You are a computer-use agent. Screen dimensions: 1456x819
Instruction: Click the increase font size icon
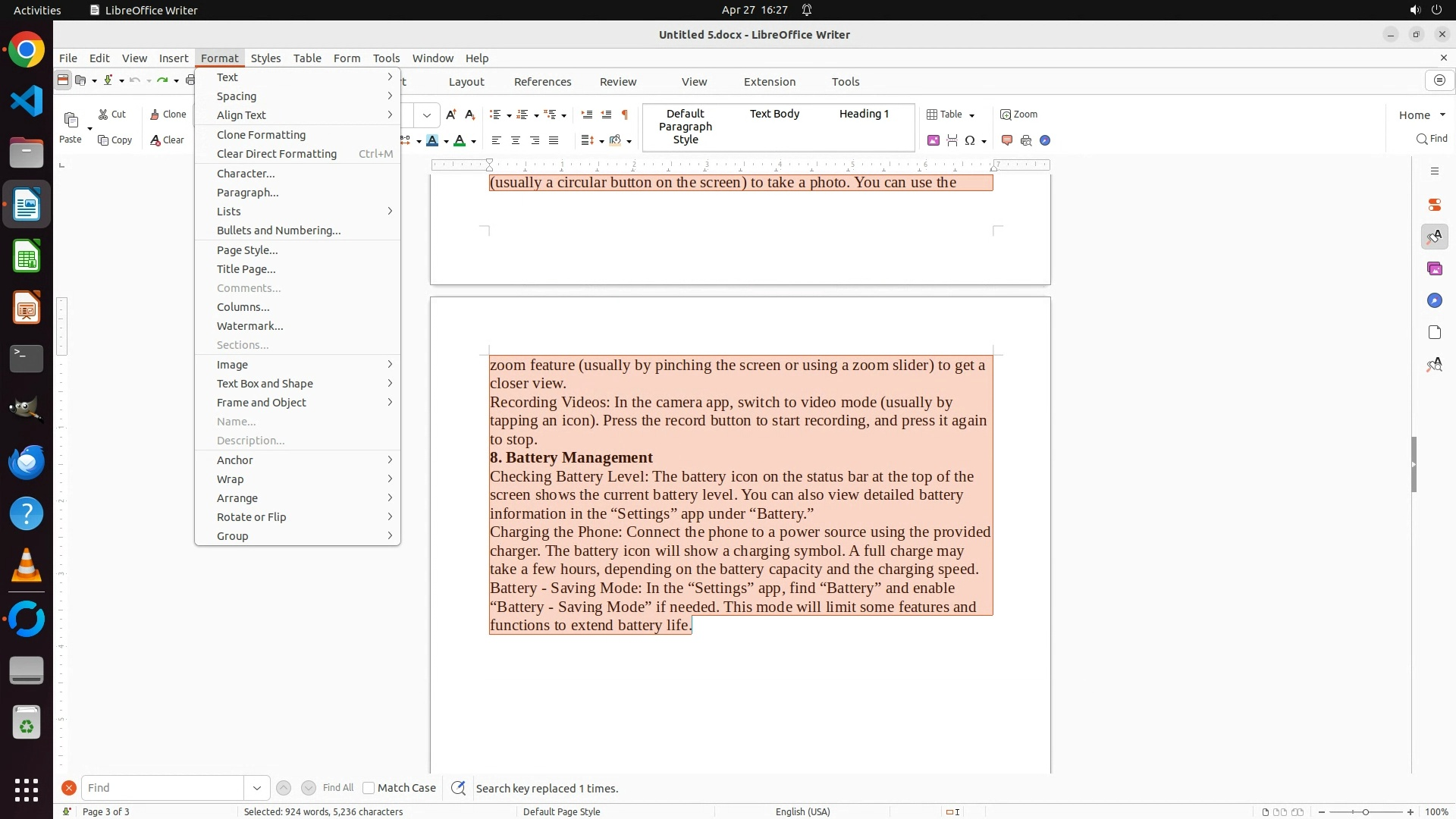pyautogui.click(x=451, y=115)
